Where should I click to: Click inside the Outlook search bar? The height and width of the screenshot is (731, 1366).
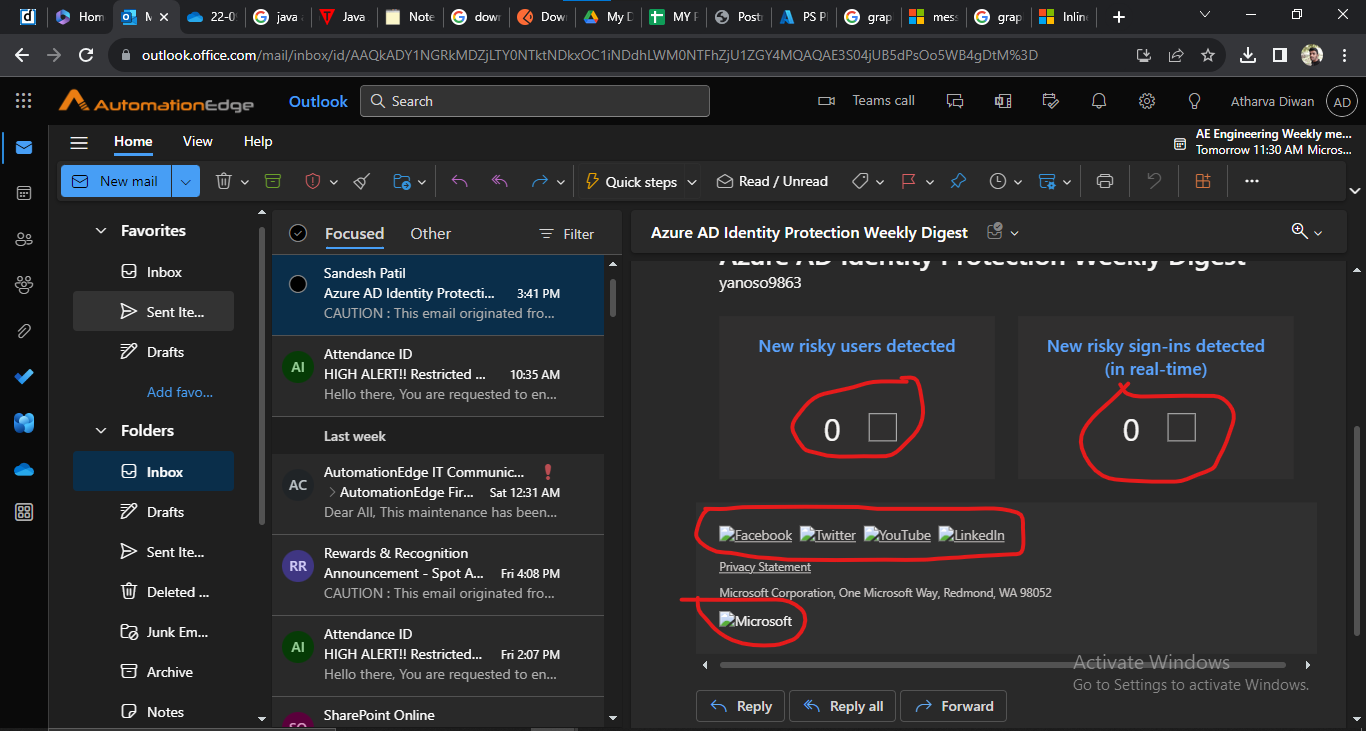tap(534, 101)
